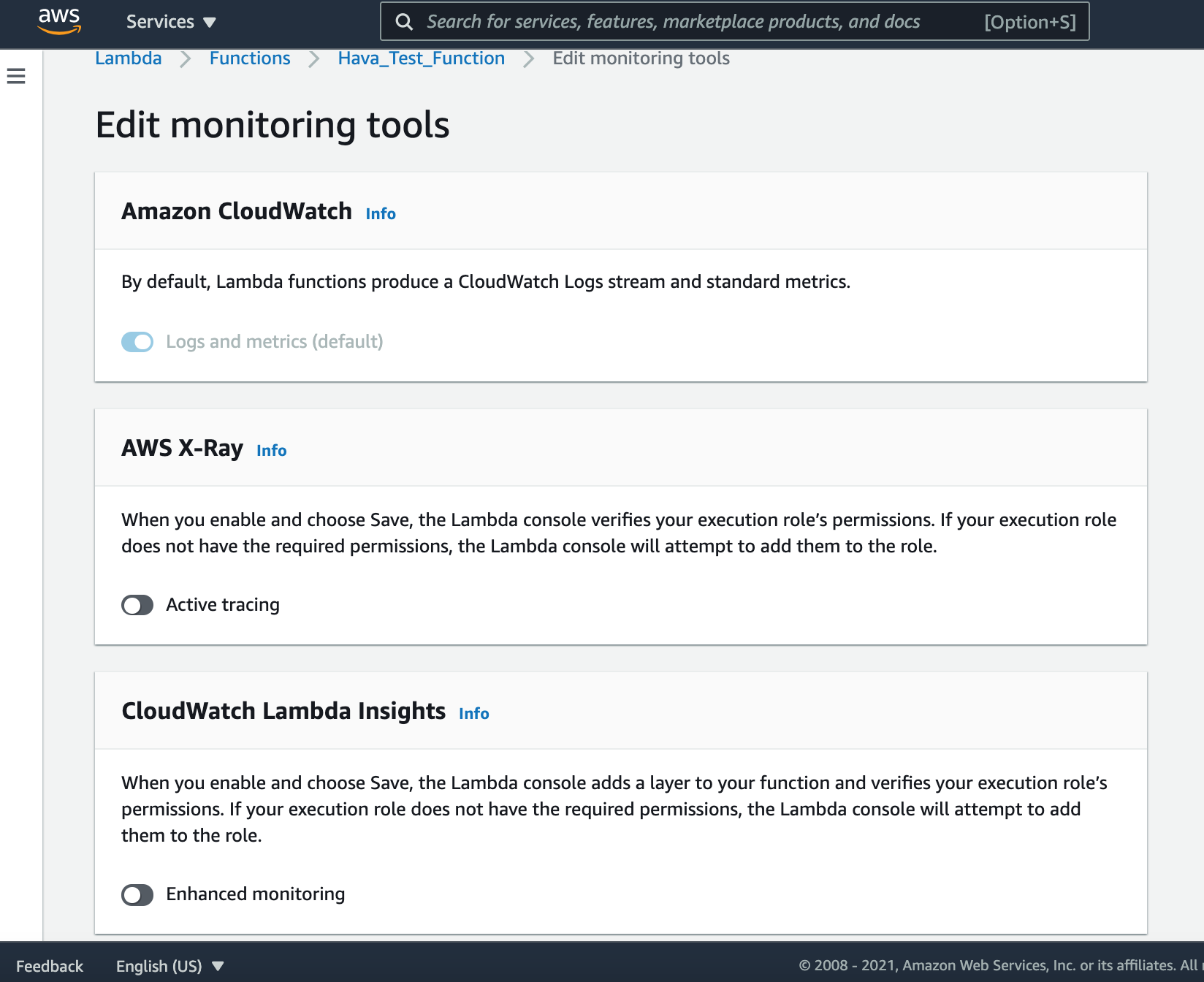This screenshot has height=982, width=1204.
Task: Navigate to Lambda via breadcrumb
Action: tap(128, 58)
